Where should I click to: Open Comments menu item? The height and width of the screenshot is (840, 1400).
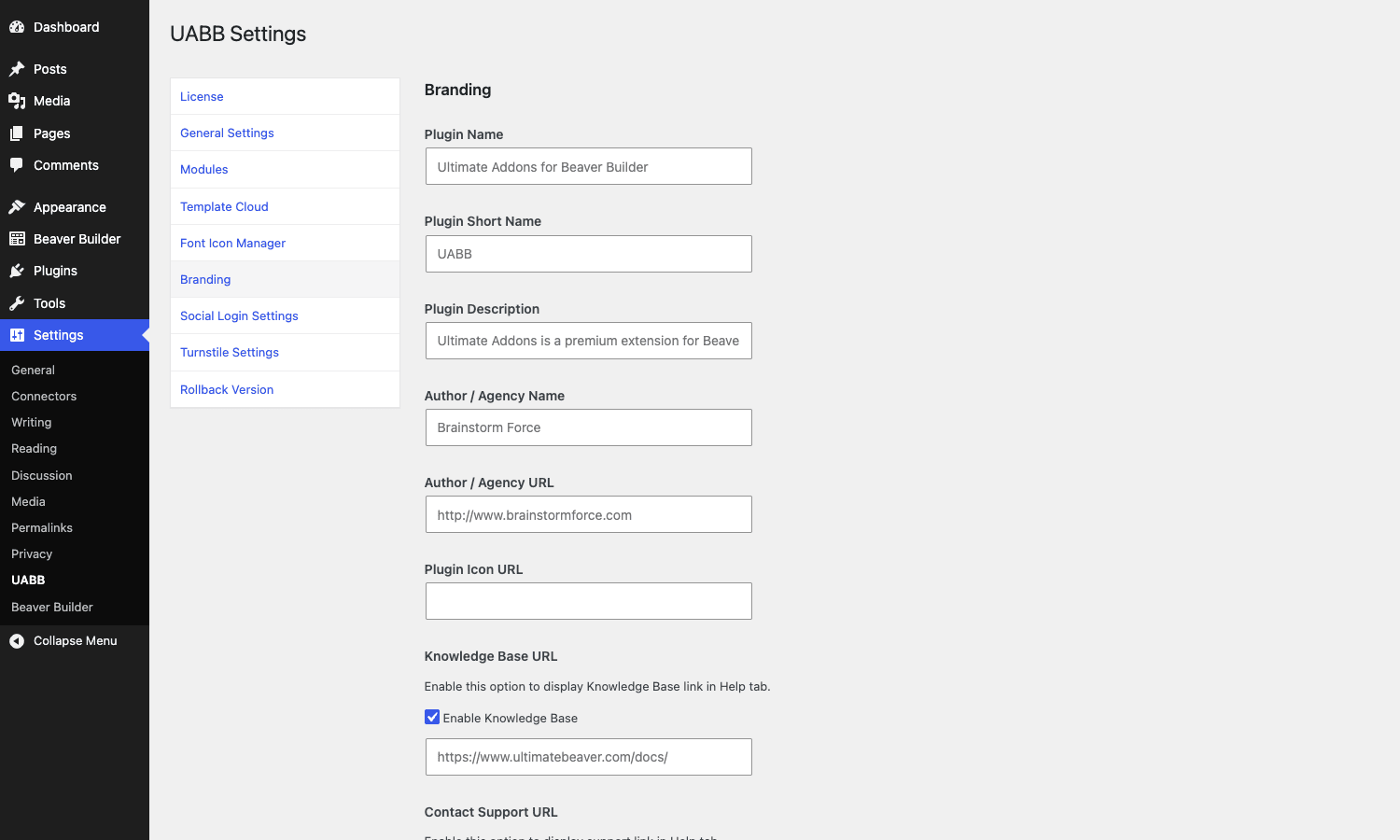coord(75,165)
